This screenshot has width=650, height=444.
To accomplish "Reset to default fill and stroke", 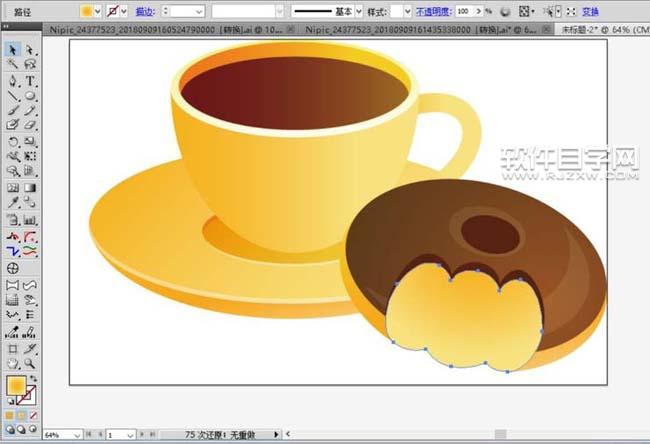I will click(10, 401).
